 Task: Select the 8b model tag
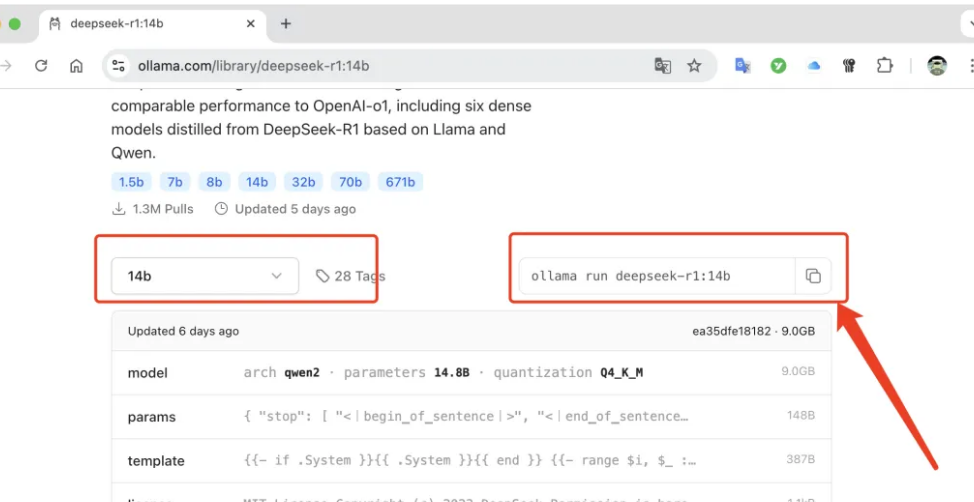click(x=214, y=182)
